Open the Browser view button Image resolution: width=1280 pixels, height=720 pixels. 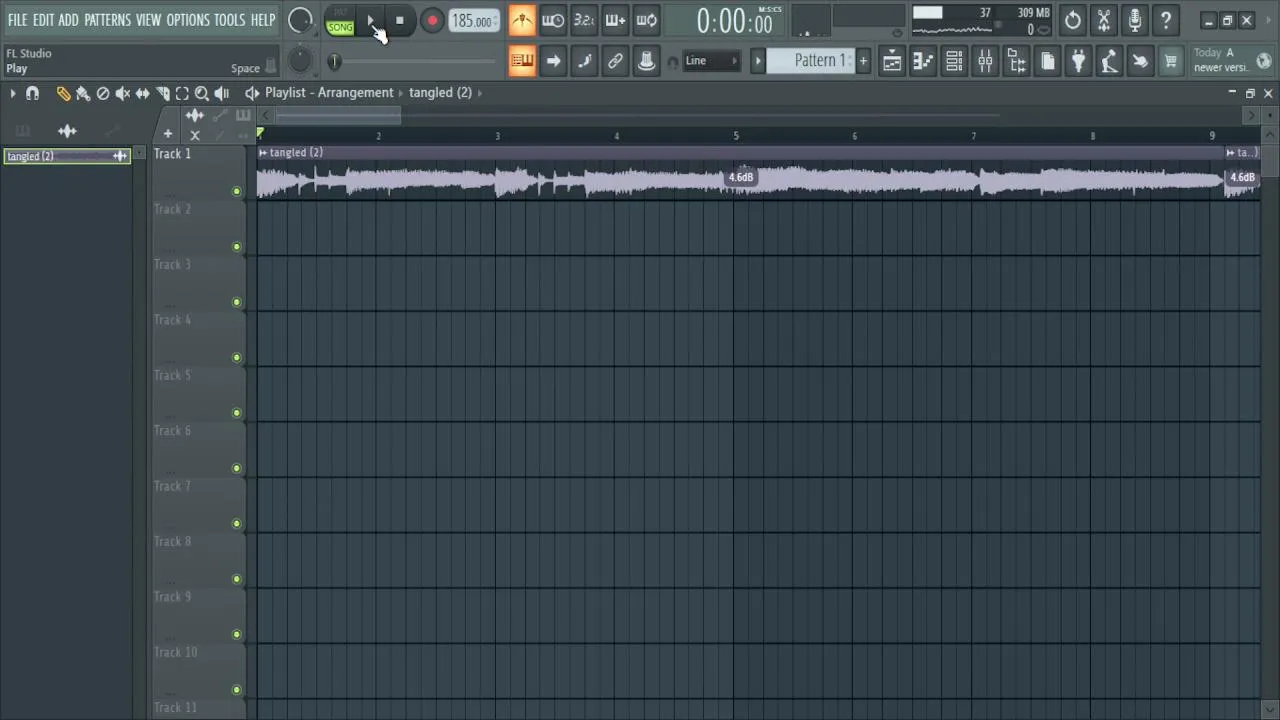(1016, 62)
